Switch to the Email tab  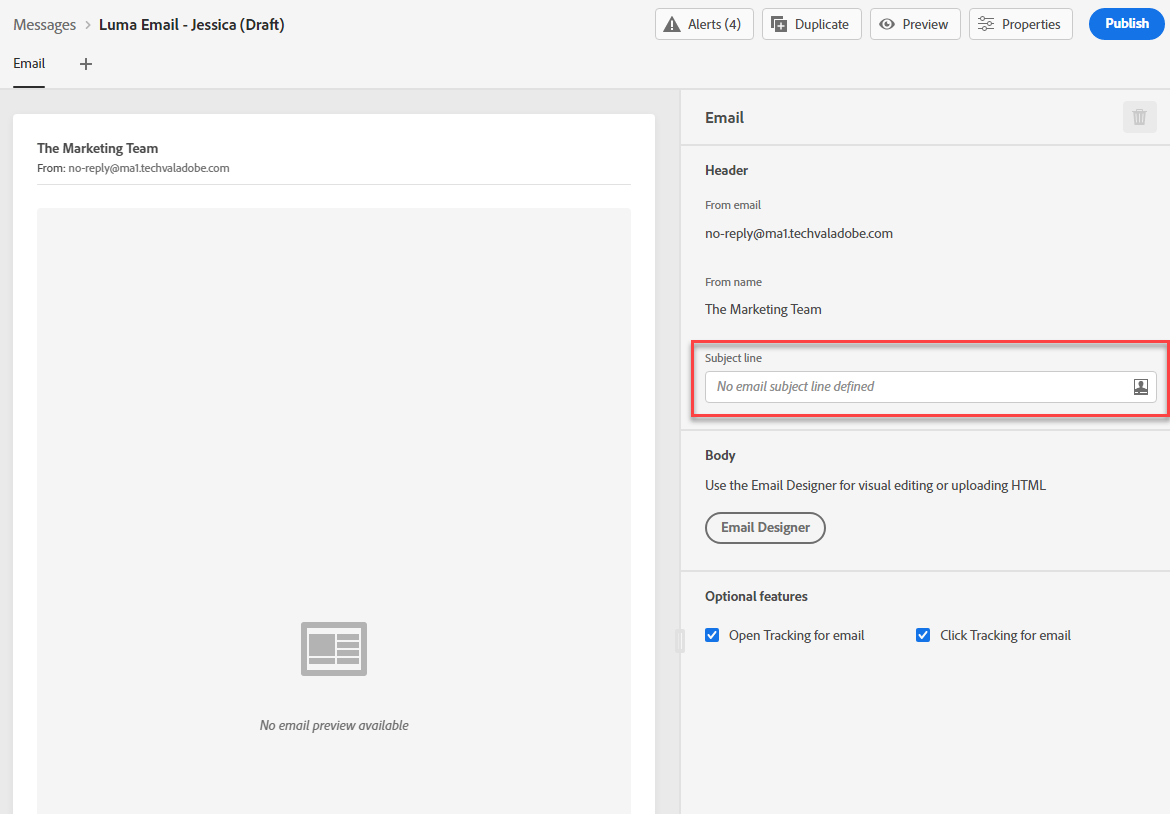(x=29, y=64)
